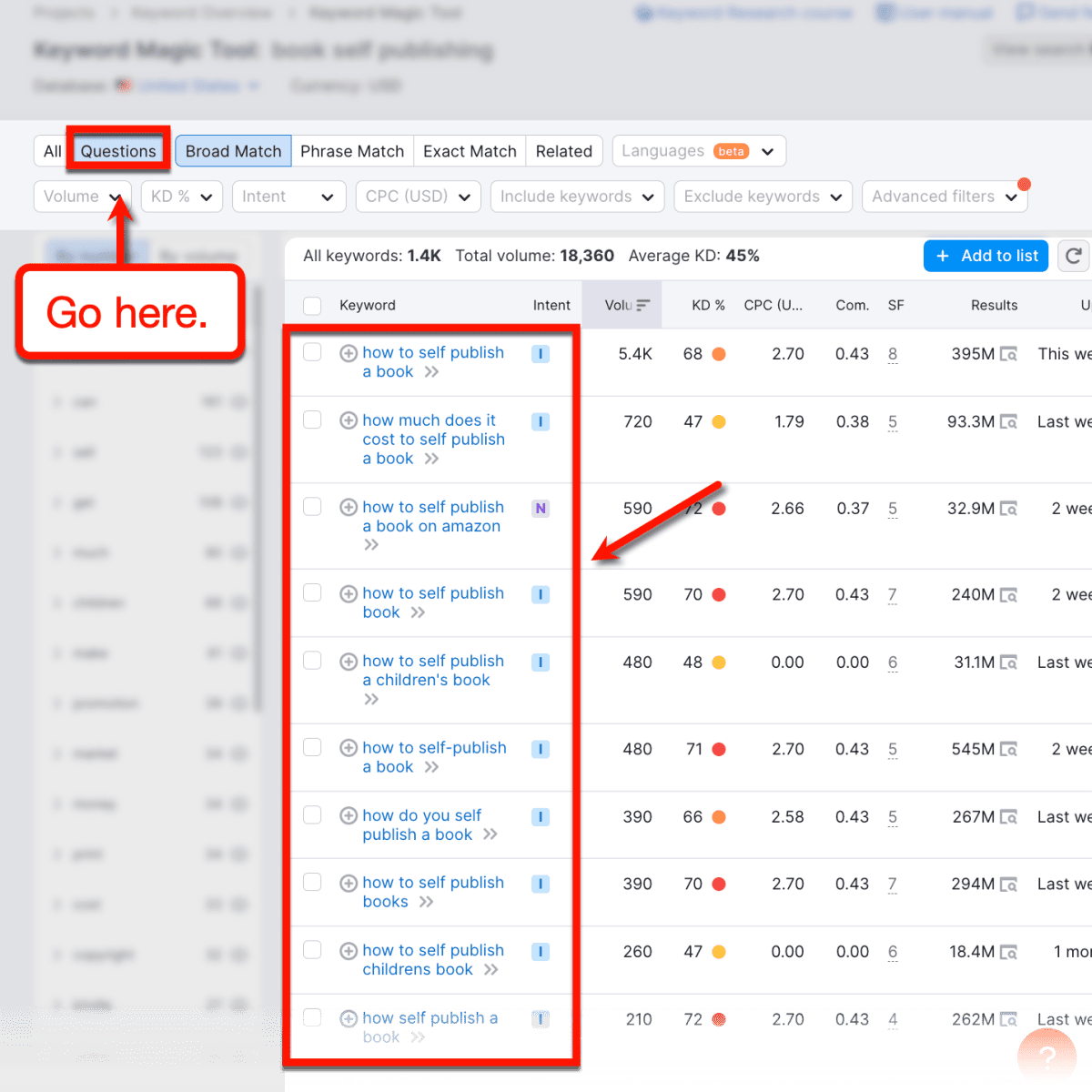Click the refresh icon beside Add to list
The width and height of the screenshot is (1092, 1092).
click(1074, 256)
